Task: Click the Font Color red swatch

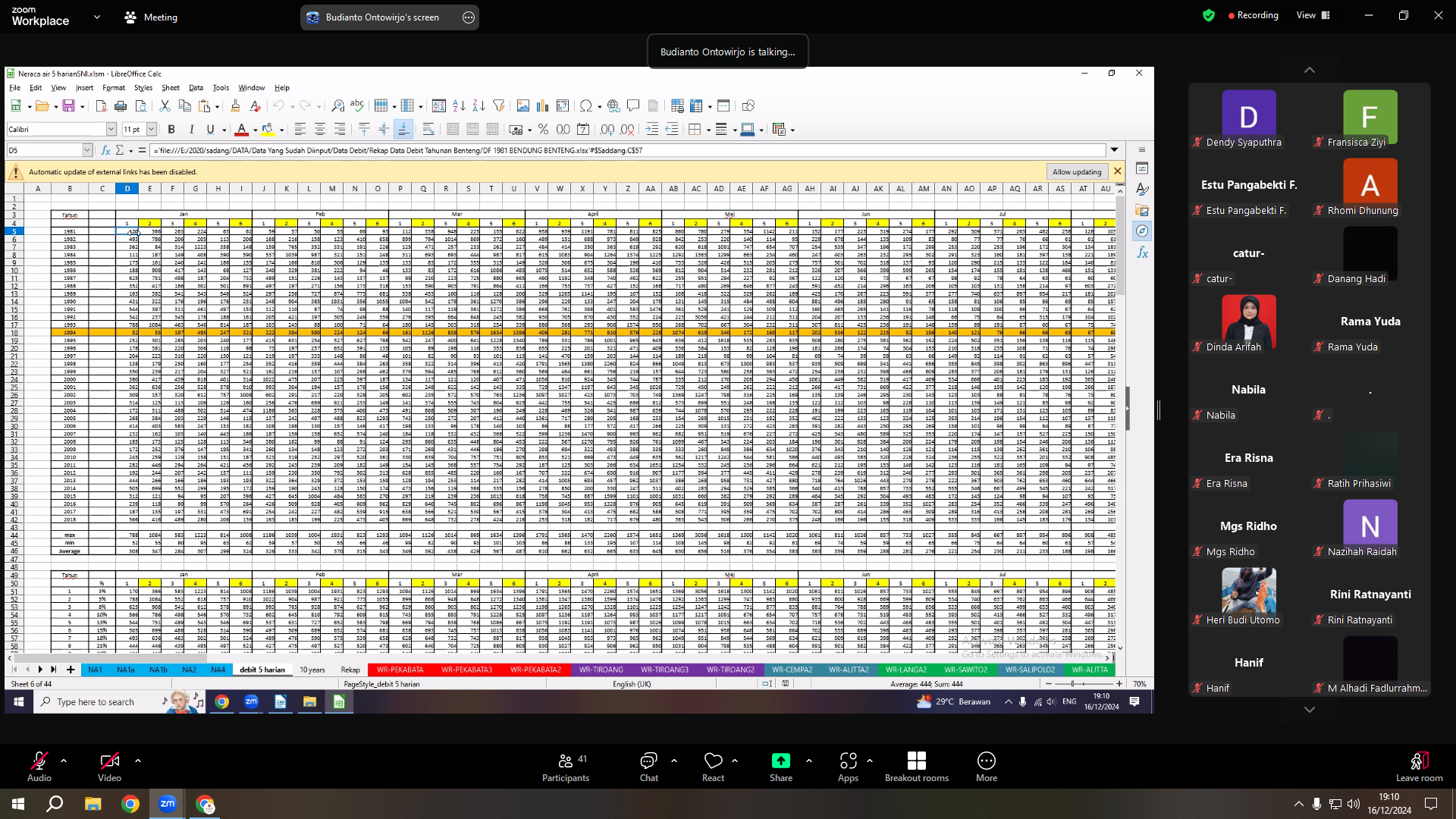Action: click(241, 130)
